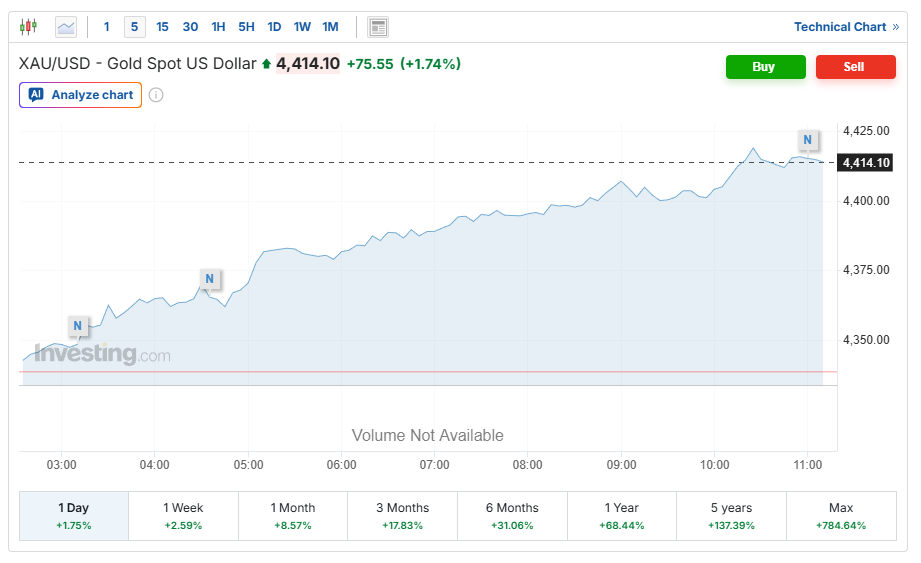Select the 15 minute interval
921x563 pixels.
[x=162, y=27]
